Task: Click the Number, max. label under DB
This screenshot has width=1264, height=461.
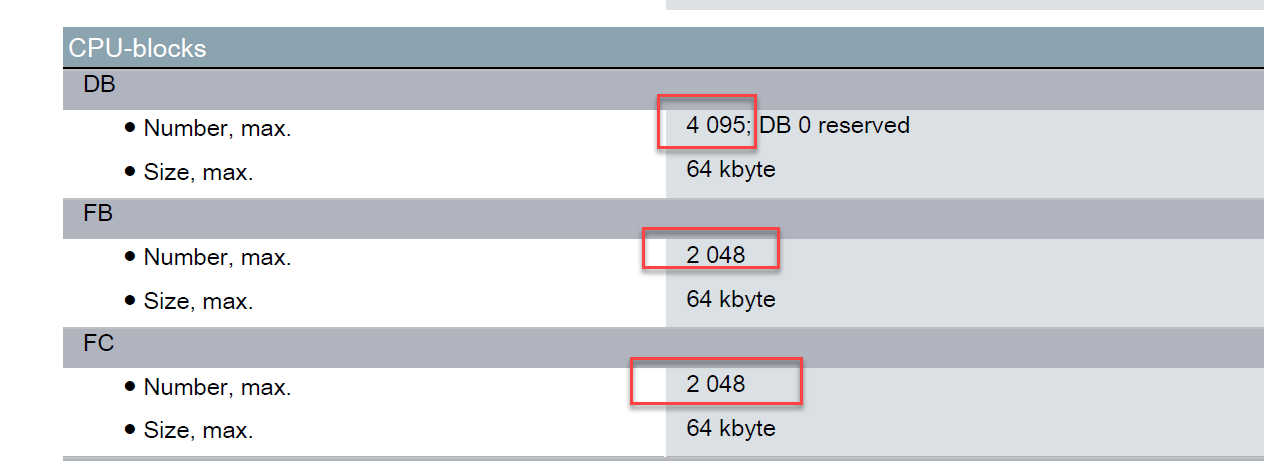Action: pyautogui.click(x=217, y=128)
